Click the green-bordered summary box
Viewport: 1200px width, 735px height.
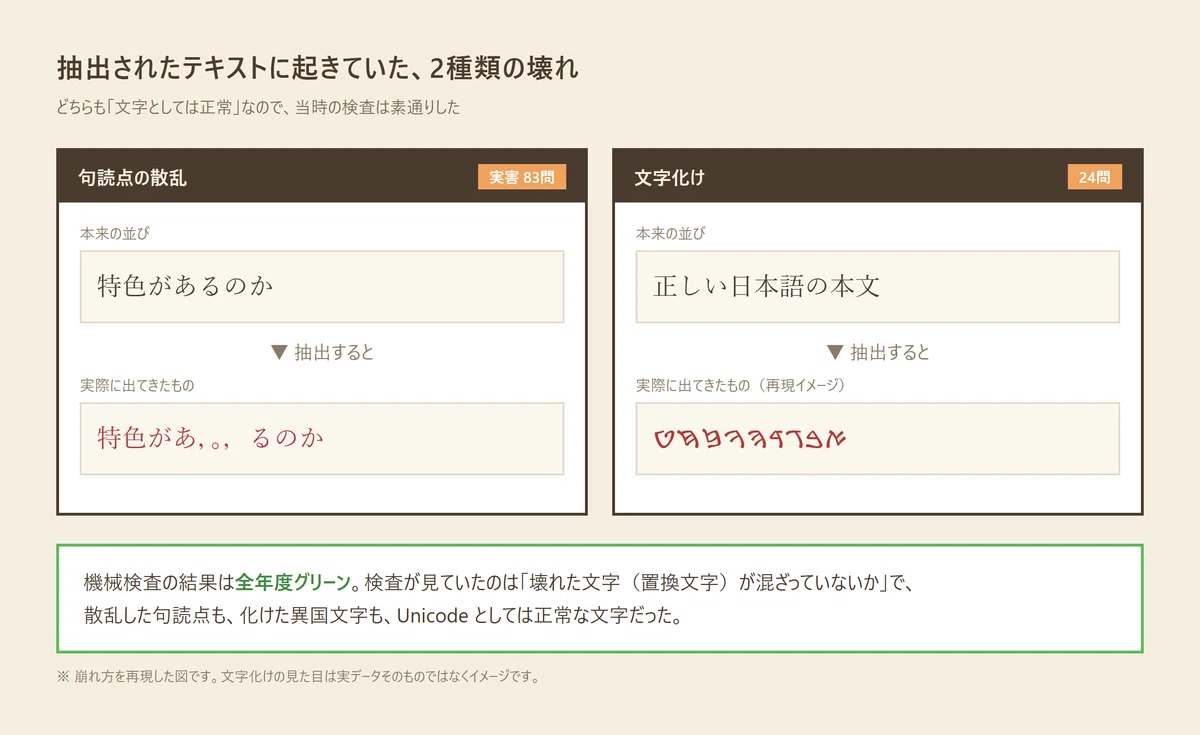[x=600, y=599]
